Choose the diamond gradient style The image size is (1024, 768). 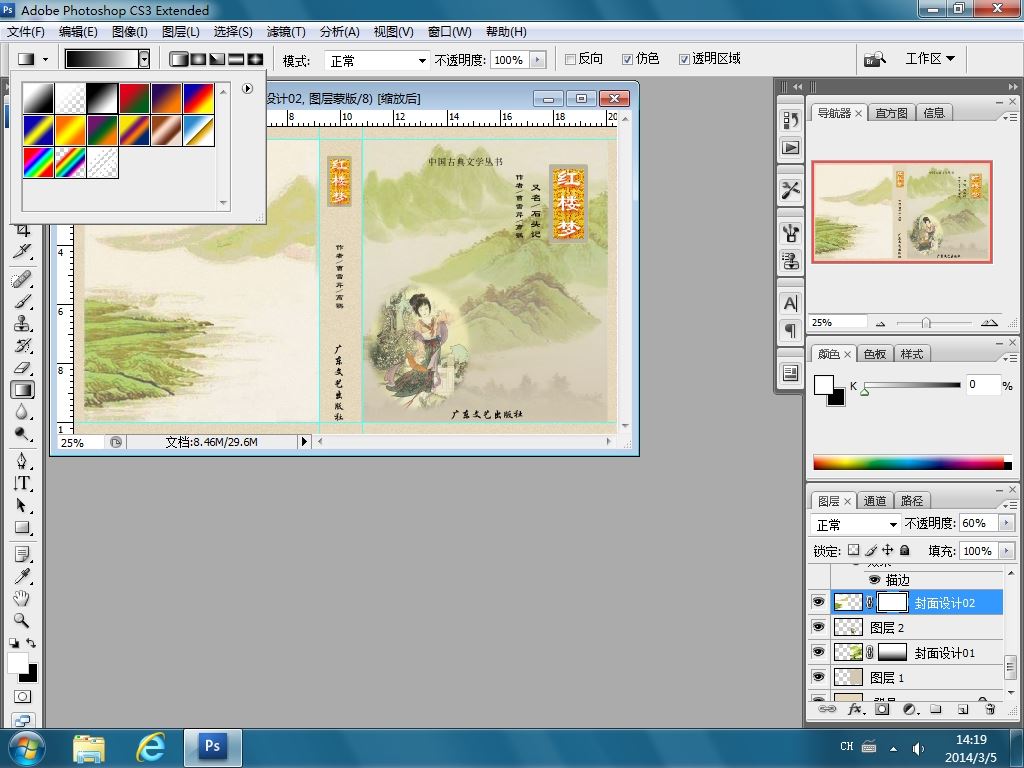(255, 59)
